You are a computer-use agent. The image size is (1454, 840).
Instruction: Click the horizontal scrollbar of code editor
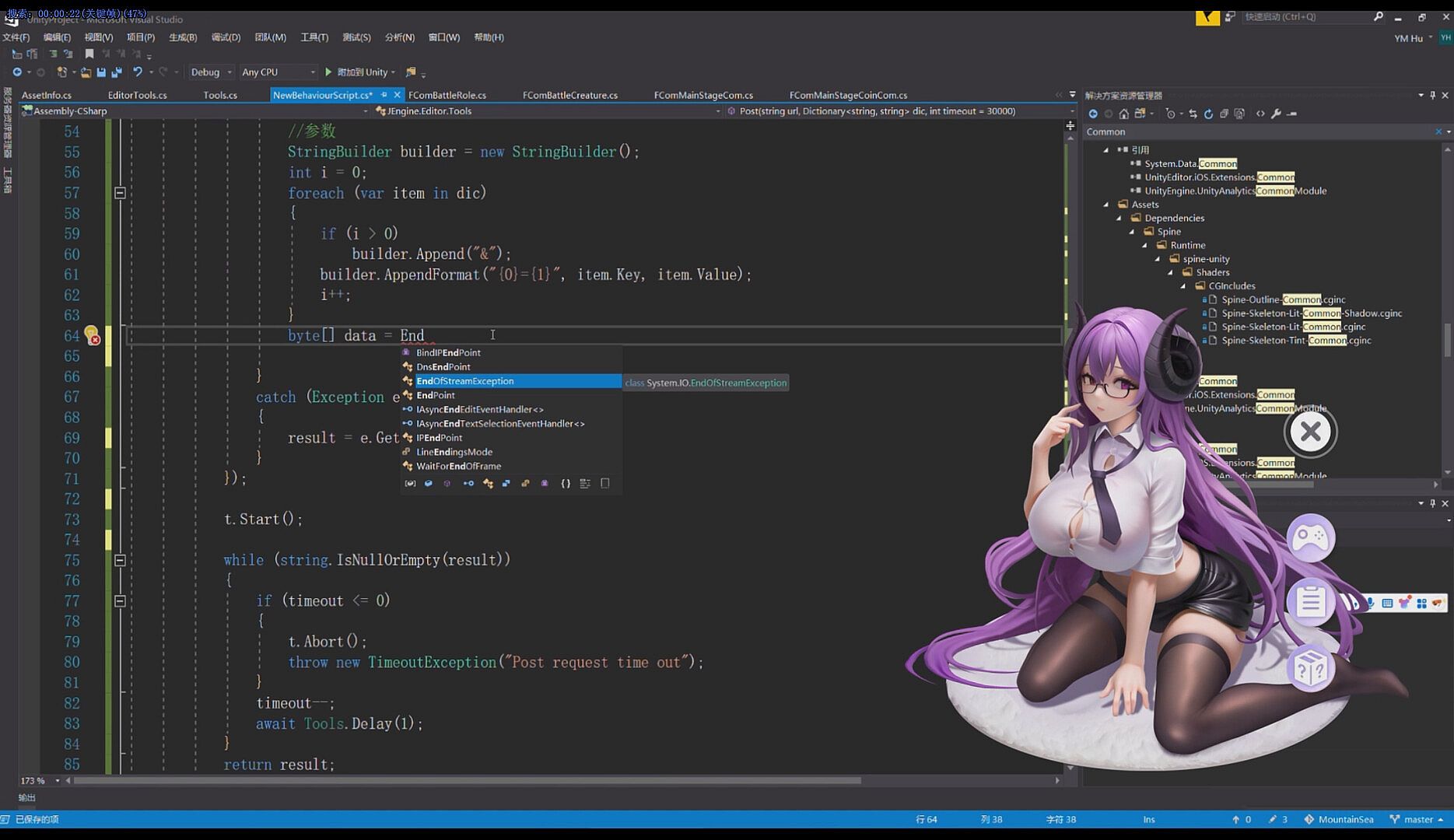467,780
